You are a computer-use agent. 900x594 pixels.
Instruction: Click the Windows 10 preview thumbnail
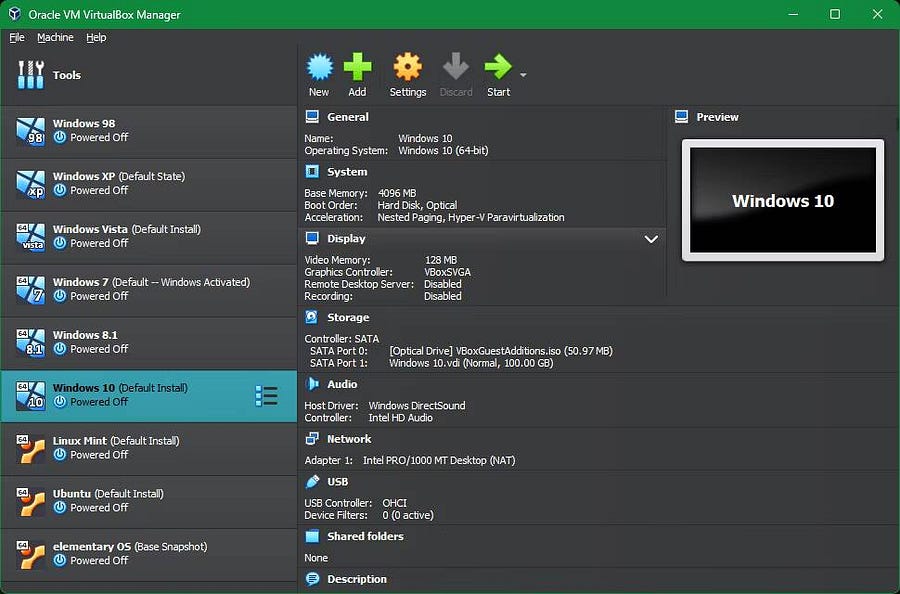(x=782, y=200)
